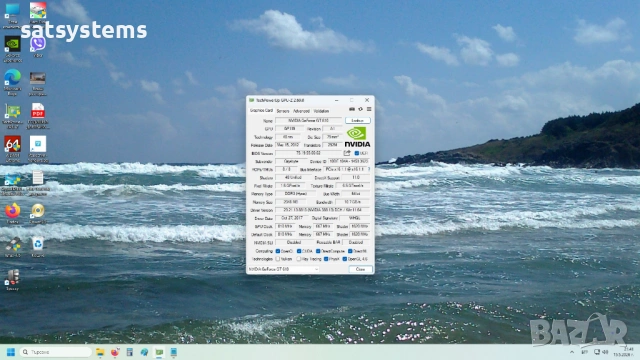Click the Release Date value field
Image resolution: width=640 pixels, height=360 pixels.
288,145
